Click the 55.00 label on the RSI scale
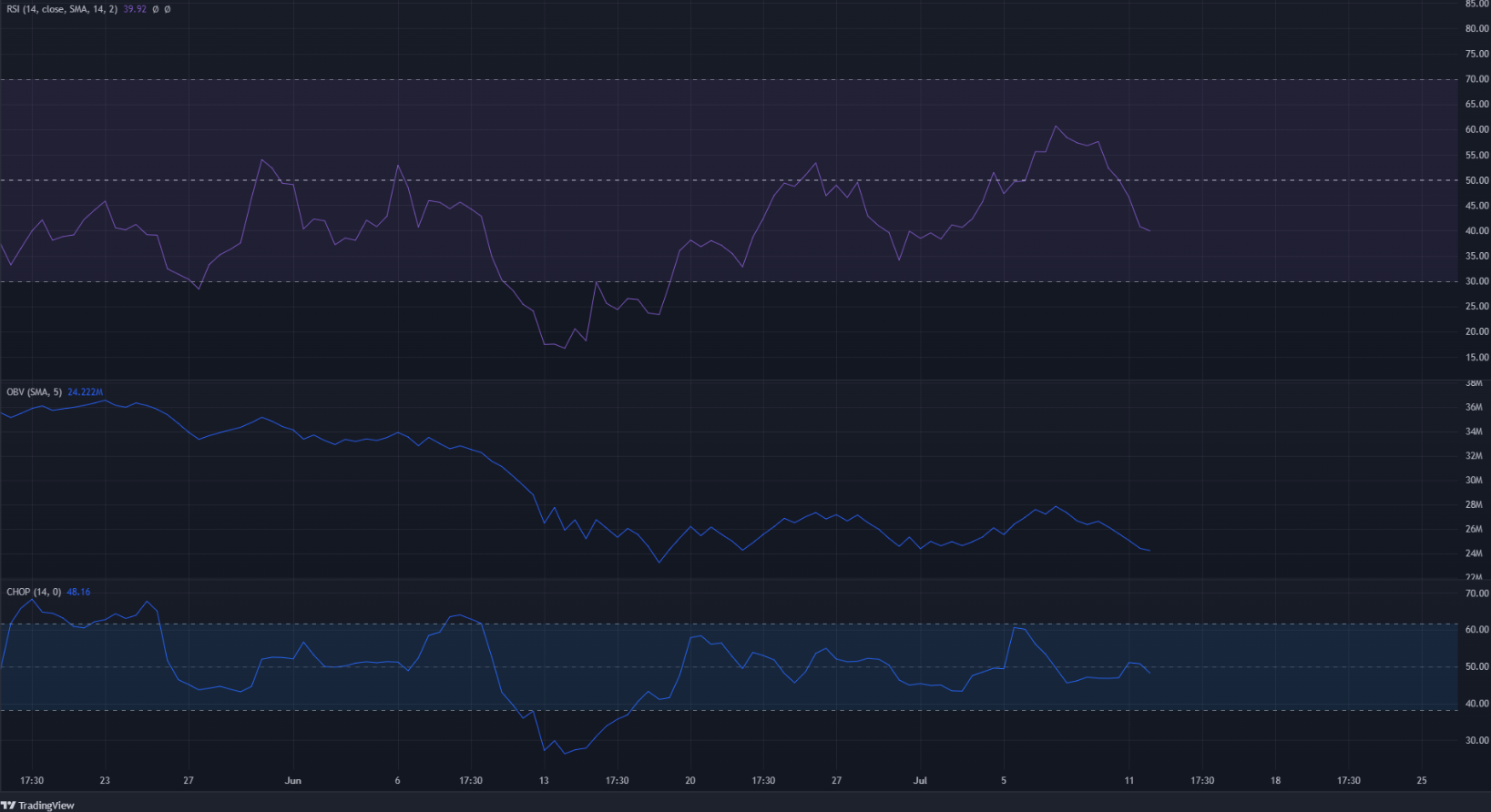 (1476, 156)
